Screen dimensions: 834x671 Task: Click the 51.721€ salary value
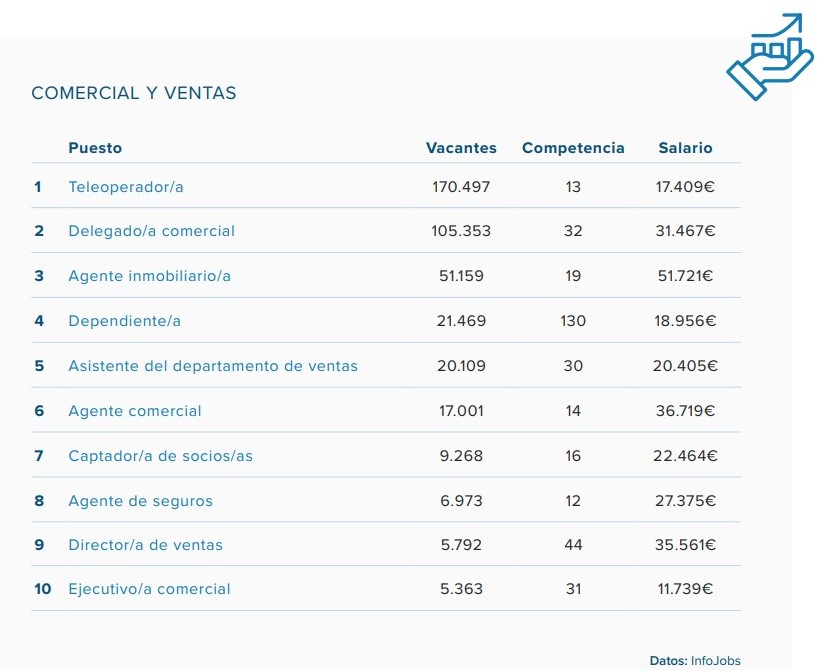pos(685,276)
